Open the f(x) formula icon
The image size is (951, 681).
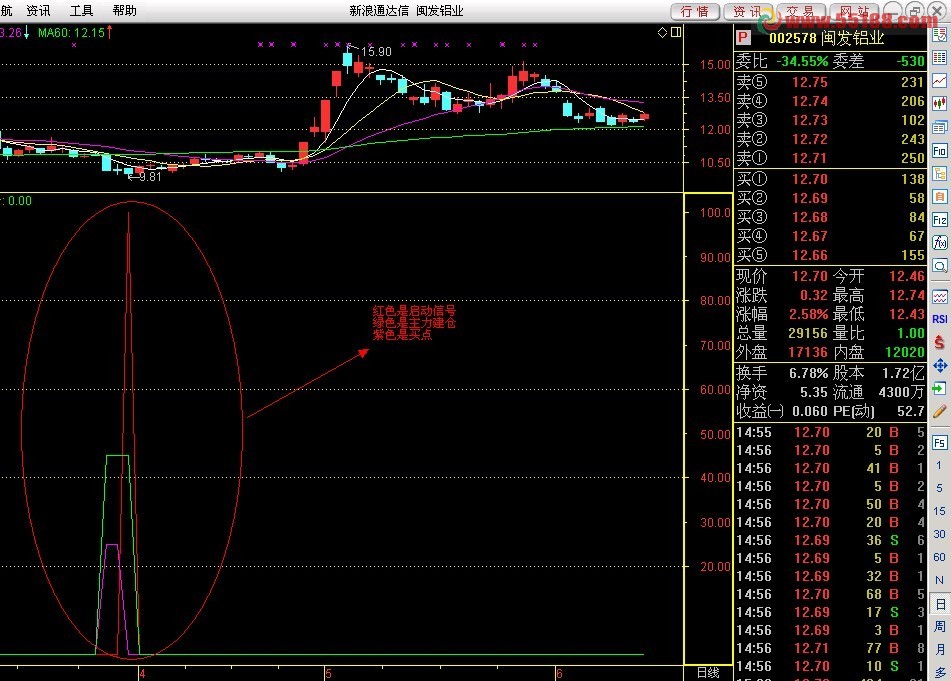(939, 243)
